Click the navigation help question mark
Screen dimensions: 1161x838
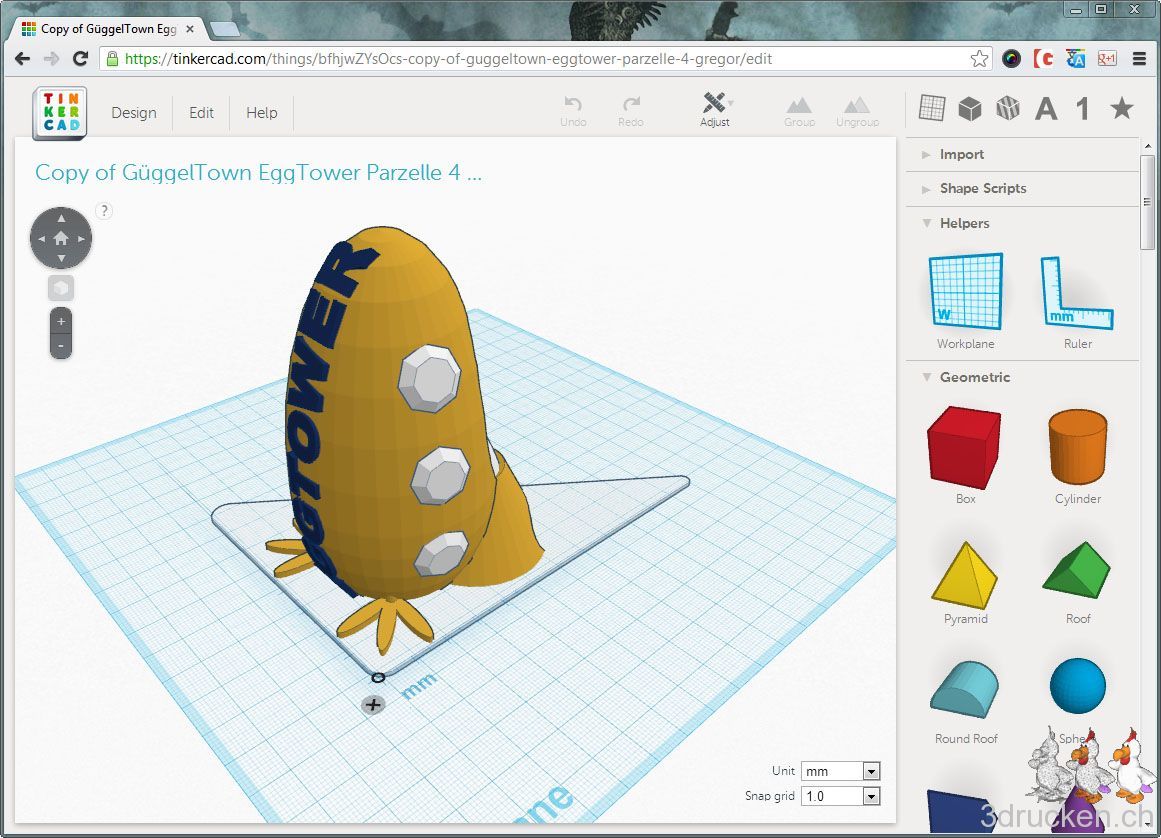coord(104,211)
